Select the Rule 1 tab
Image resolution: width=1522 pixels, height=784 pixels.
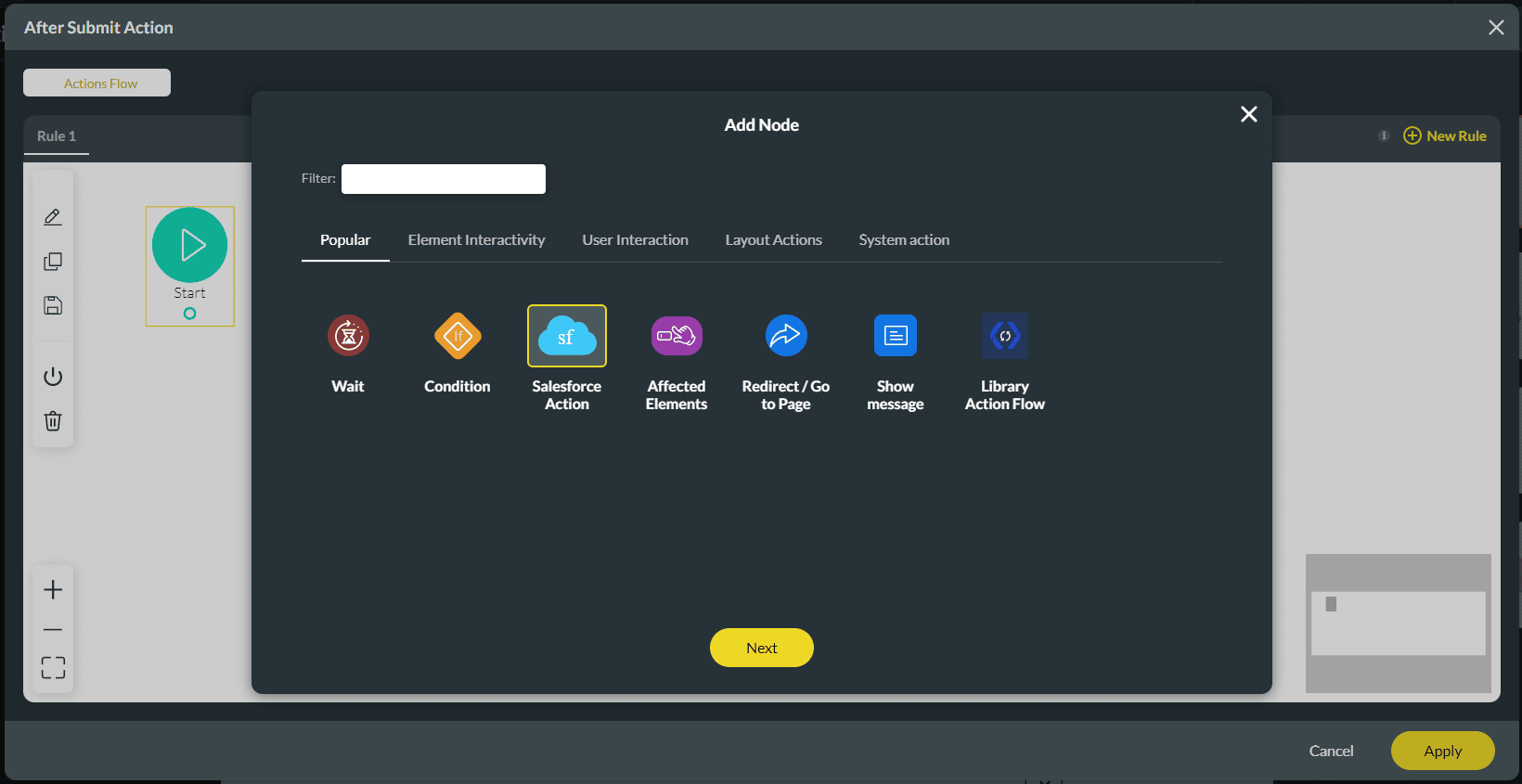(x=57, y=136)
